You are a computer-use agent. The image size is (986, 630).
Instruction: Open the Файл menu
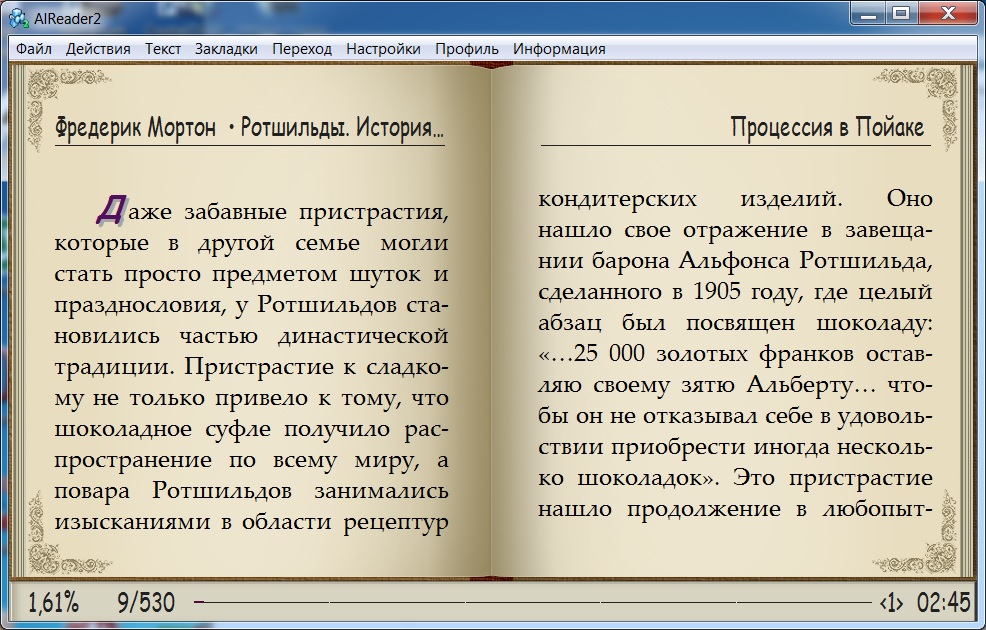[33, 49]
